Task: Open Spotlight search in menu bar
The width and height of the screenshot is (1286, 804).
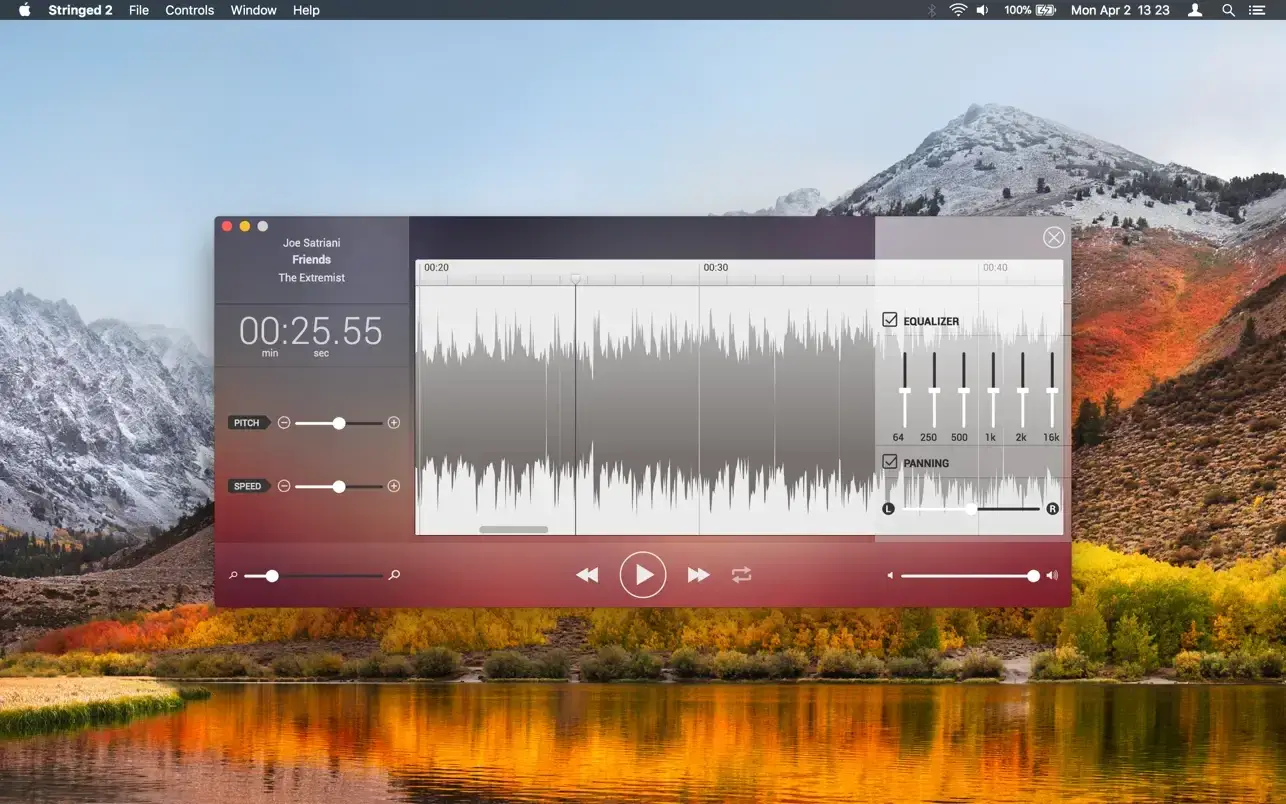Action: (x=1228, y=10)
